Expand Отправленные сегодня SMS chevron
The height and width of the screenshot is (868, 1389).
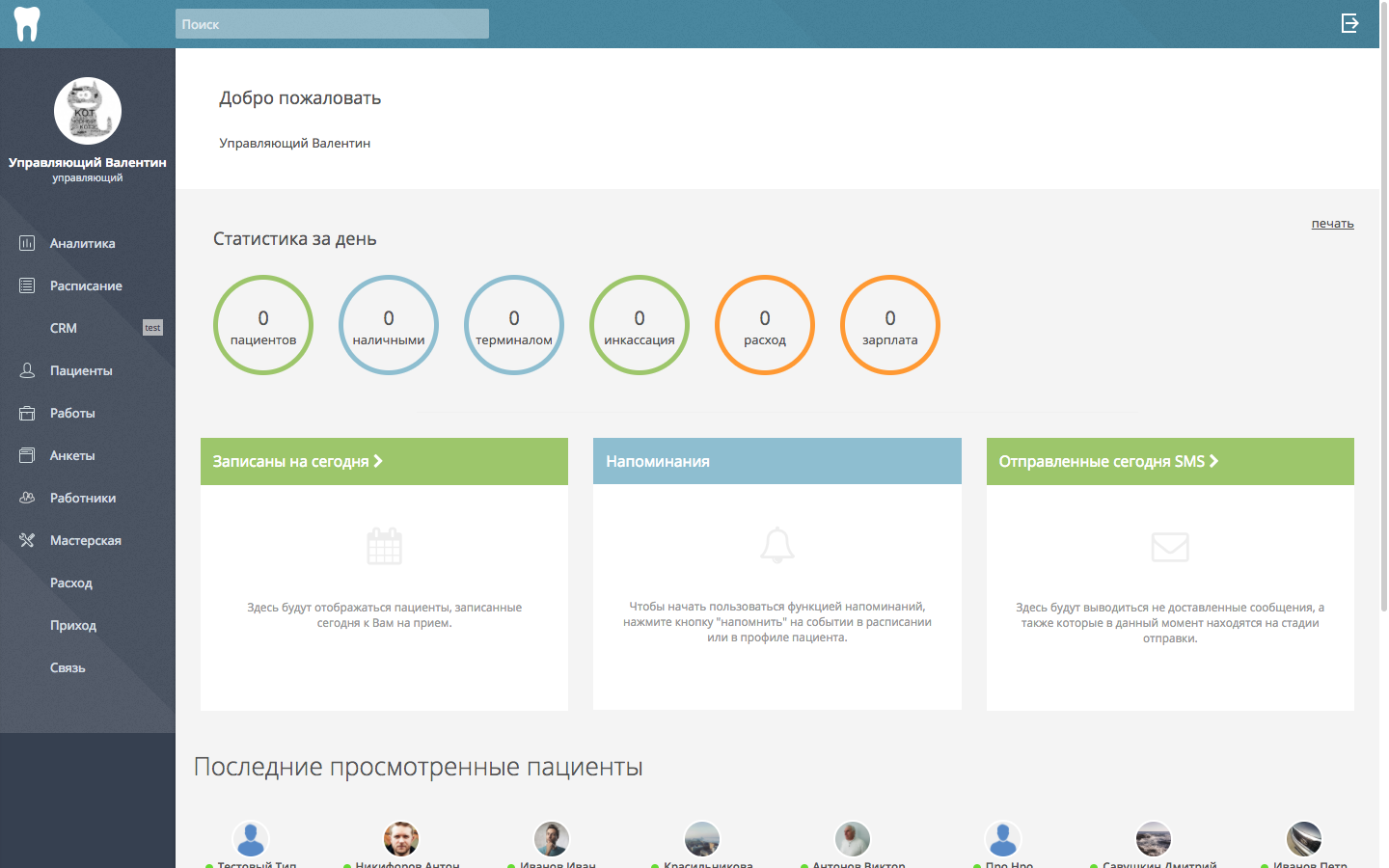[1213, 461]
